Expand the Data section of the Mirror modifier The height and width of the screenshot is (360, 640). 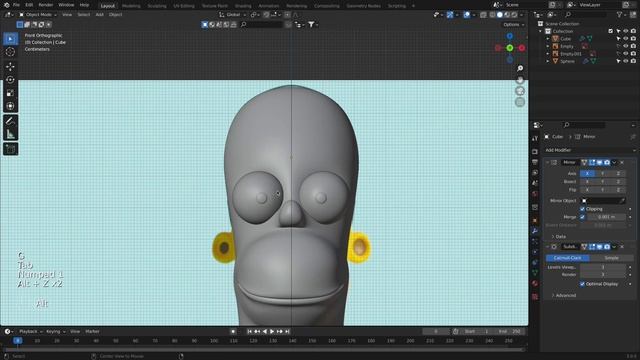[x=559, y=237]
